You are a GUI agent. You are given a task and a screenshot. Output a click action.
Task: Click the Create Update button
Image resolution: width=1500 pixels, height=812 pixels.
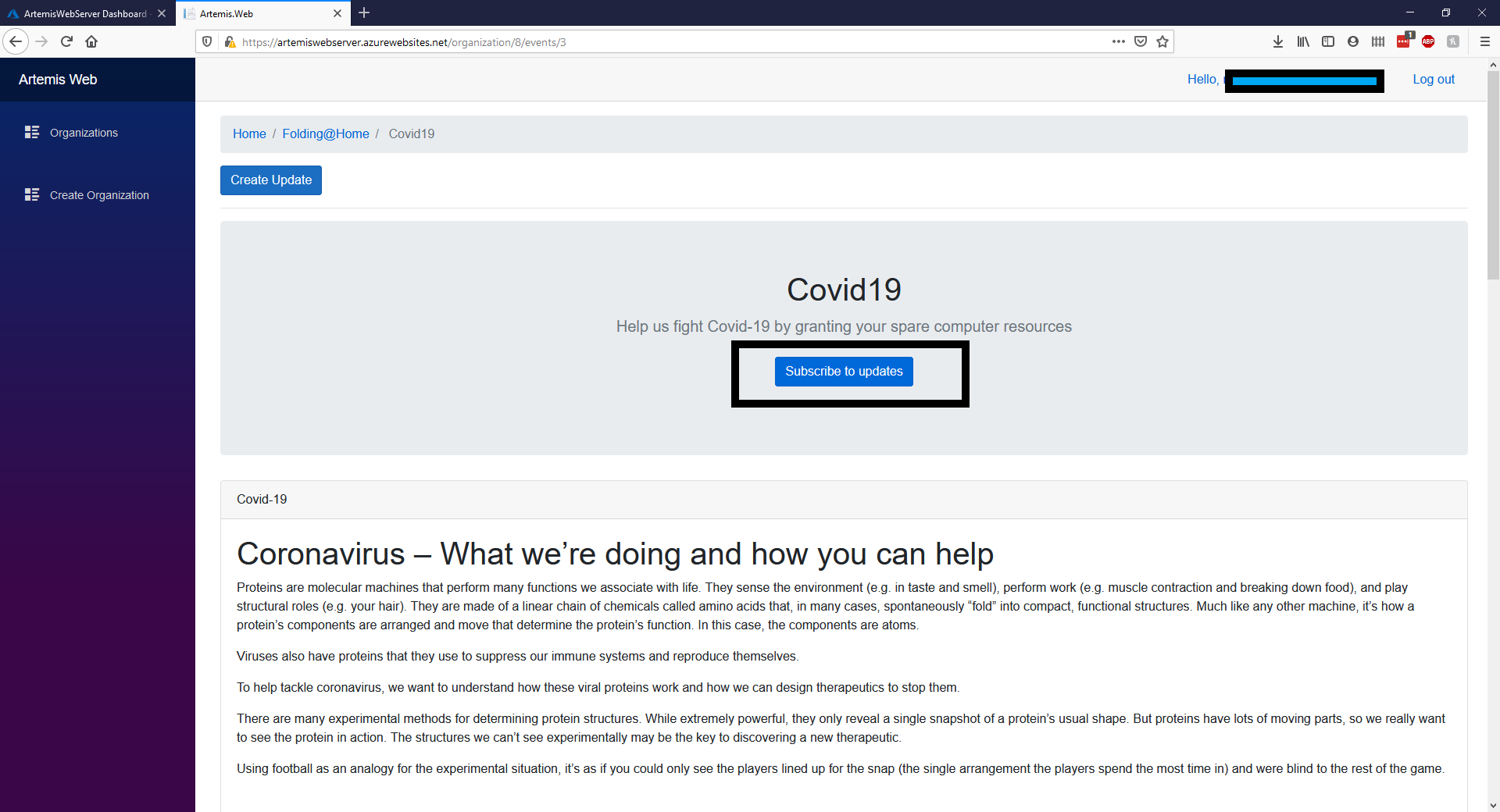271,180
